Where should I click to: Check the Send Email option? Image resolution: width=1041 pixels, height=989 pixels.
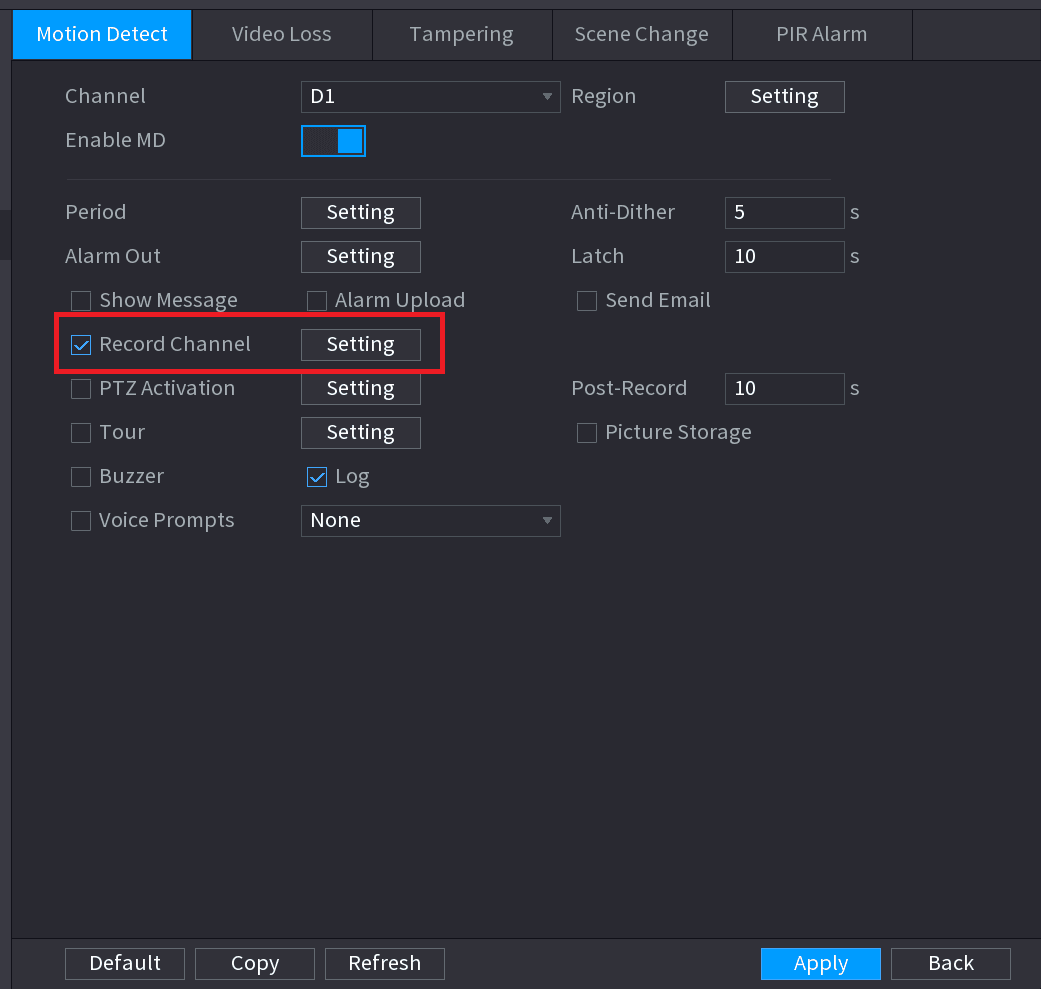coord(587,301)
